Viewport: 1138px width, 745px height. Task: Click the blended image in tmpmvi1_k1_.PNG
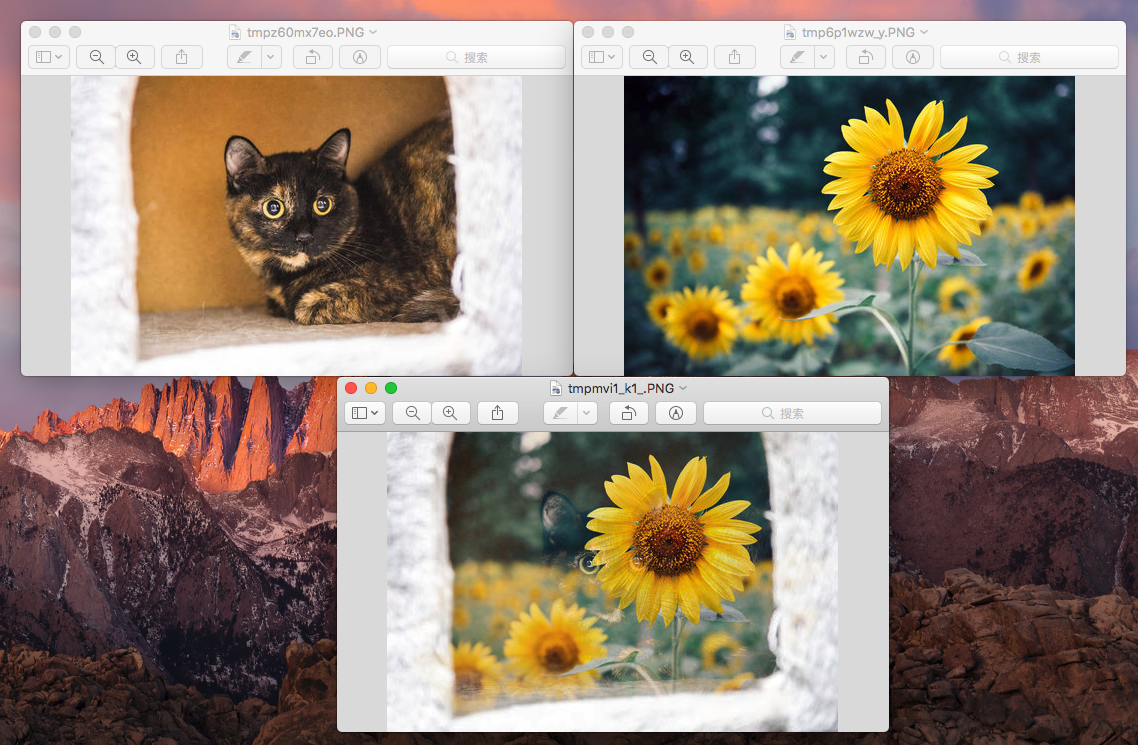612,582
